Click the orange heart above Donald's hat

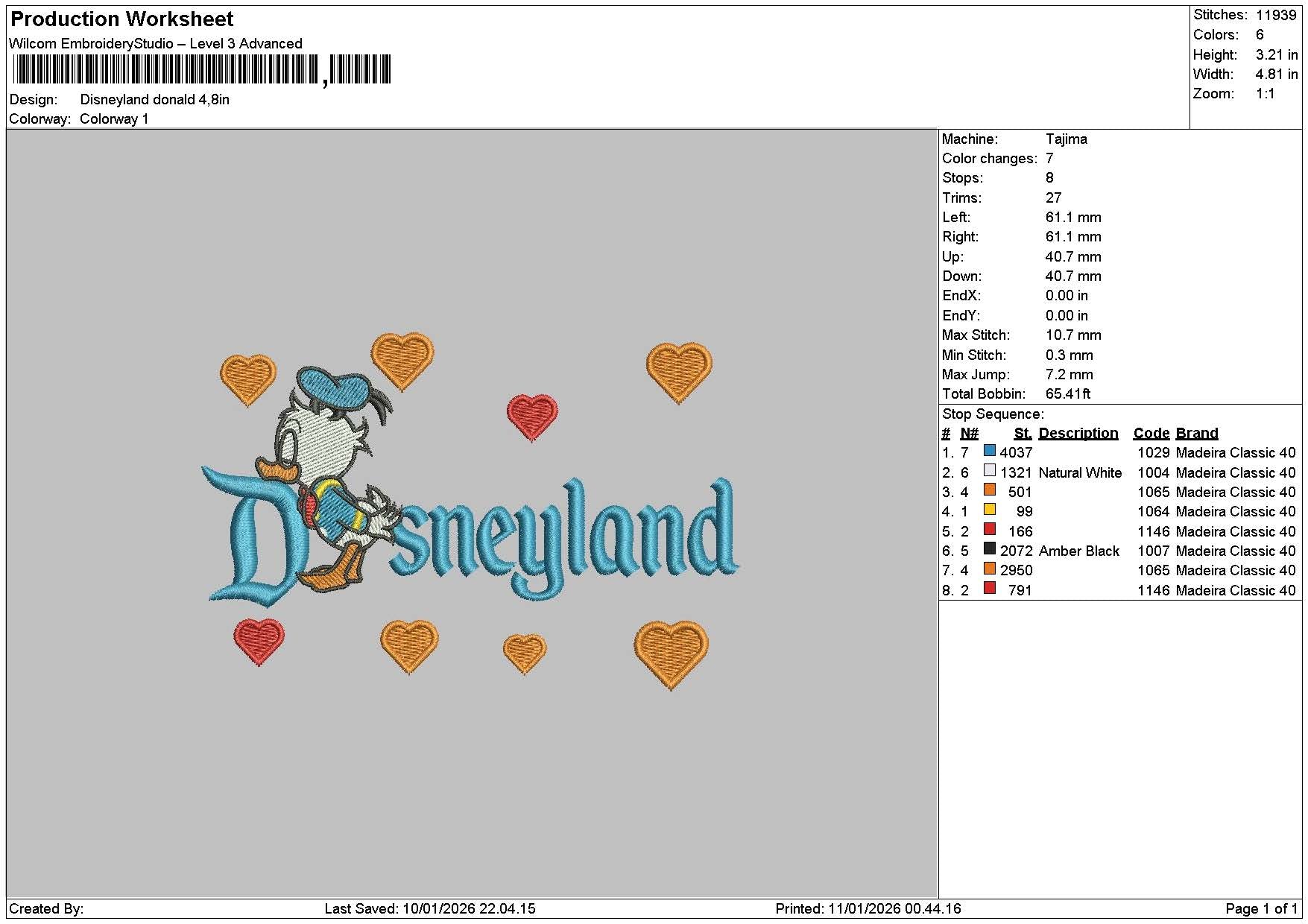[402, 361]
